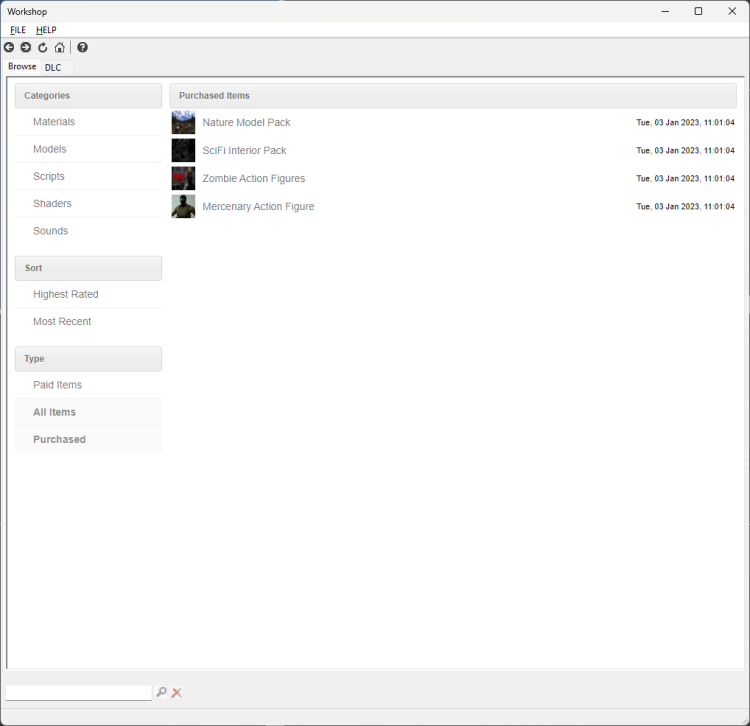
Task: Reload the Workshop page
Action: pyautogui.click(x=43, y=47)
